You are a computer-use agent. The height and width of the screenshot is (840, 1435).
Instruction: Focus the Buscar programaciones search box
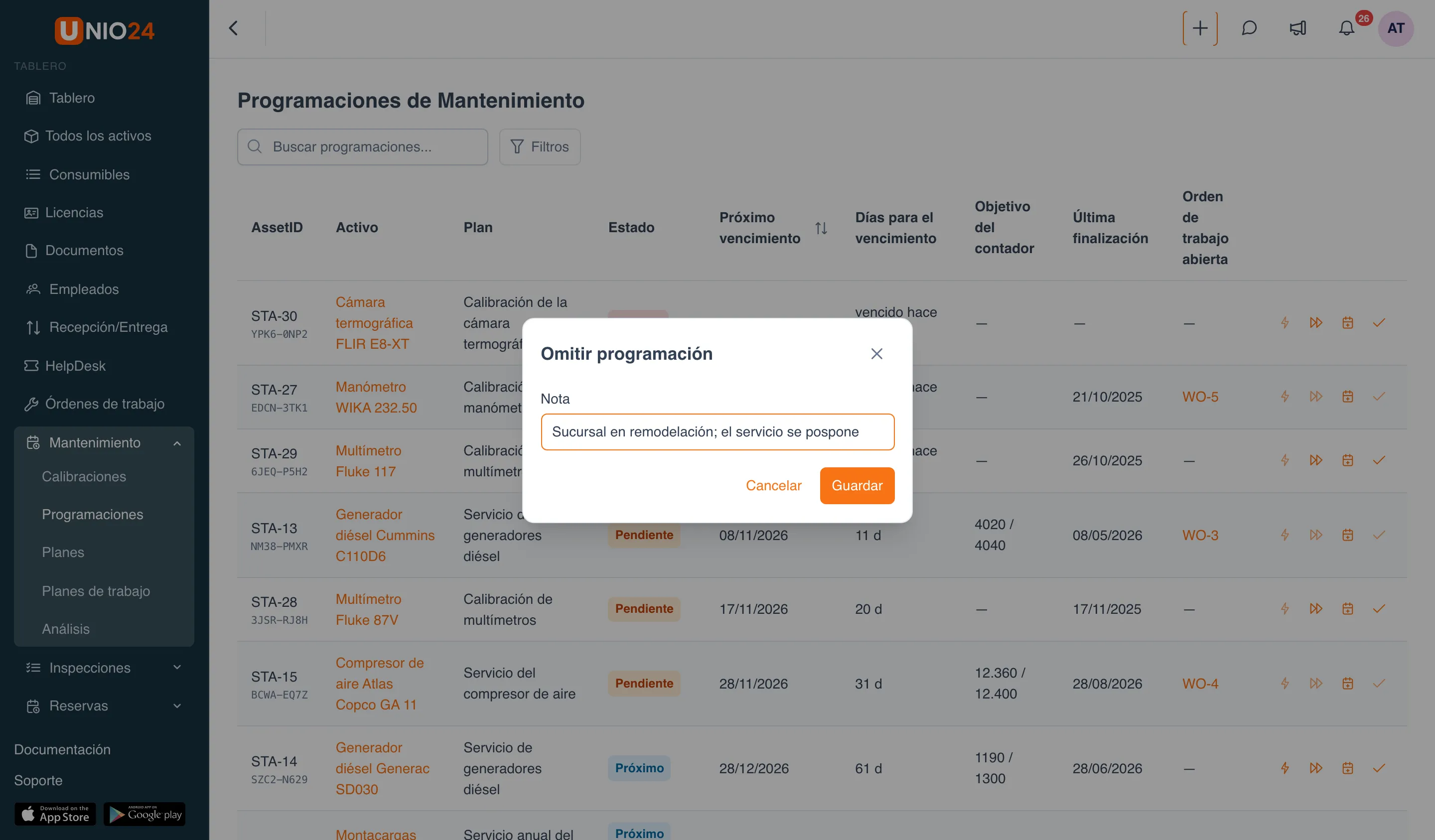pos(362,147)
